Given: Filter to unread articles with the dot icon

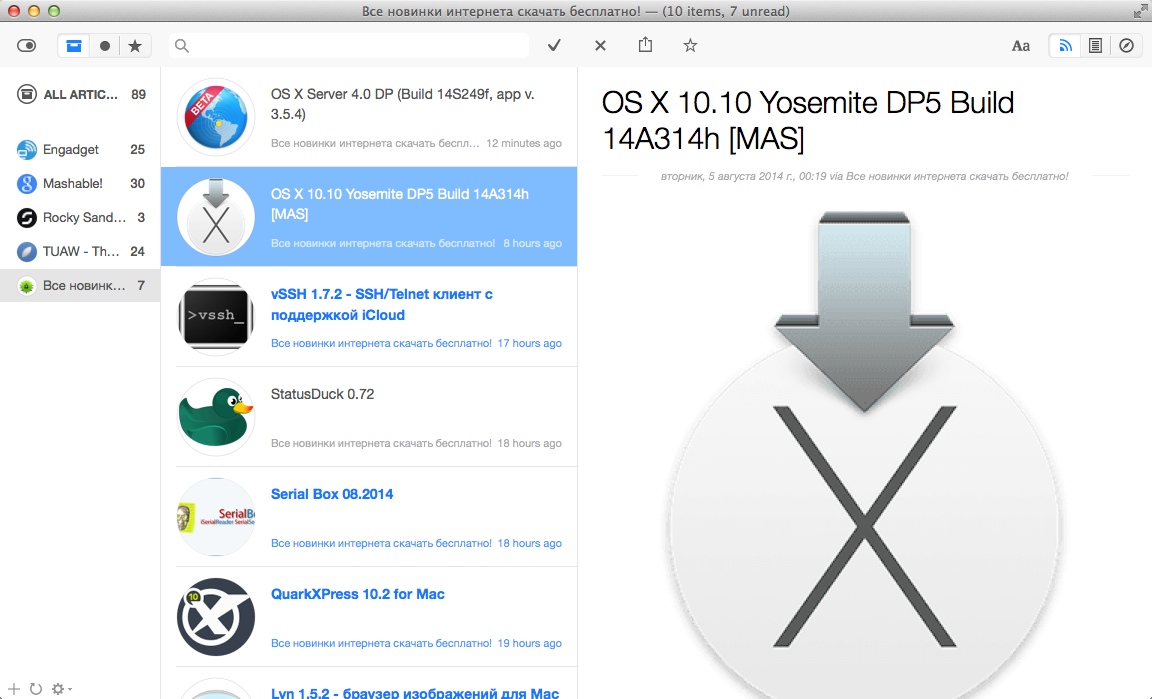Looking at the screenshot, I should pos(105,46).
